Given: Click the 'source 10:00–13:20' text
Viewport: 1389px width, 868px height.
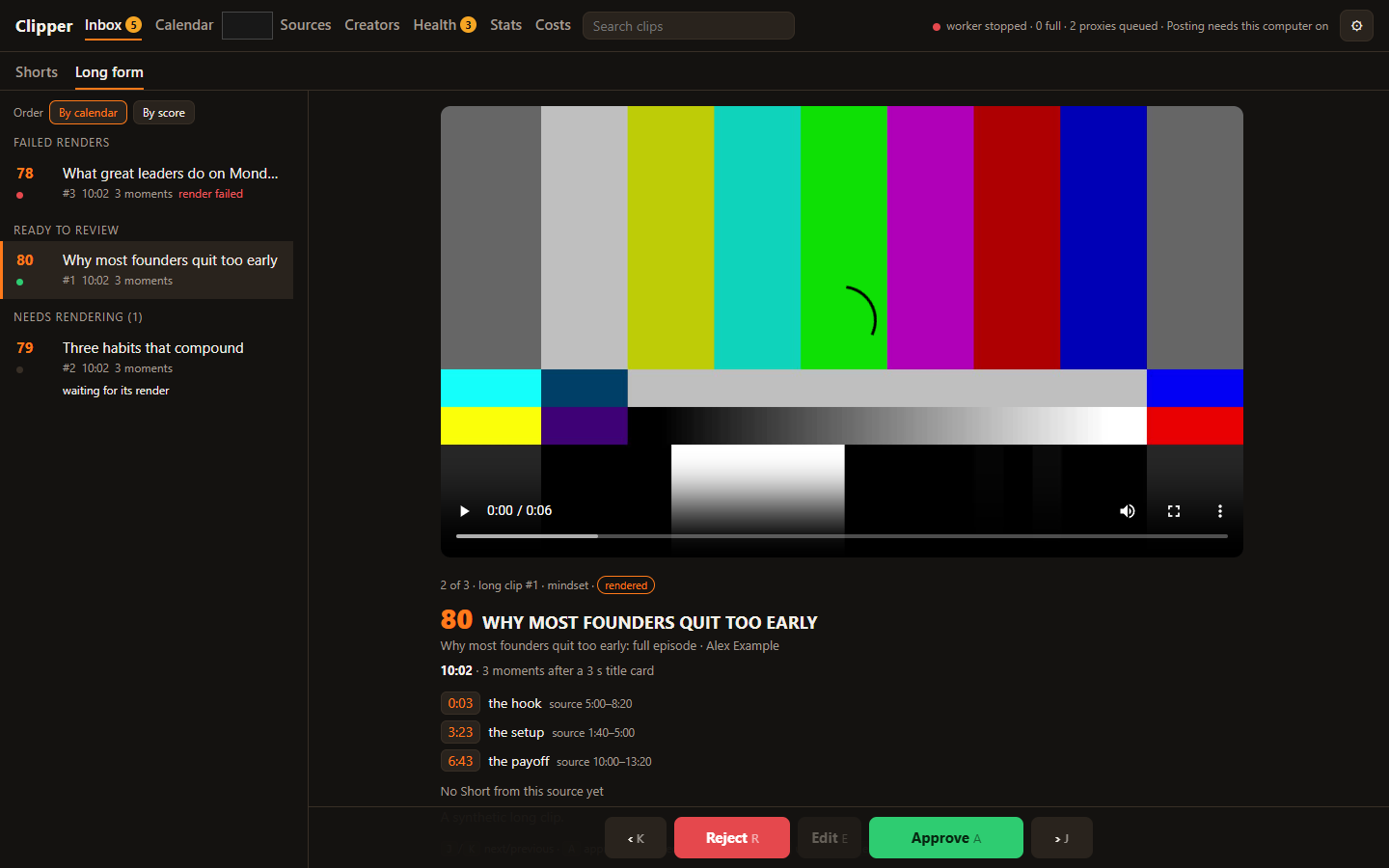Looking at the screenshot, I should click(604, 762).
